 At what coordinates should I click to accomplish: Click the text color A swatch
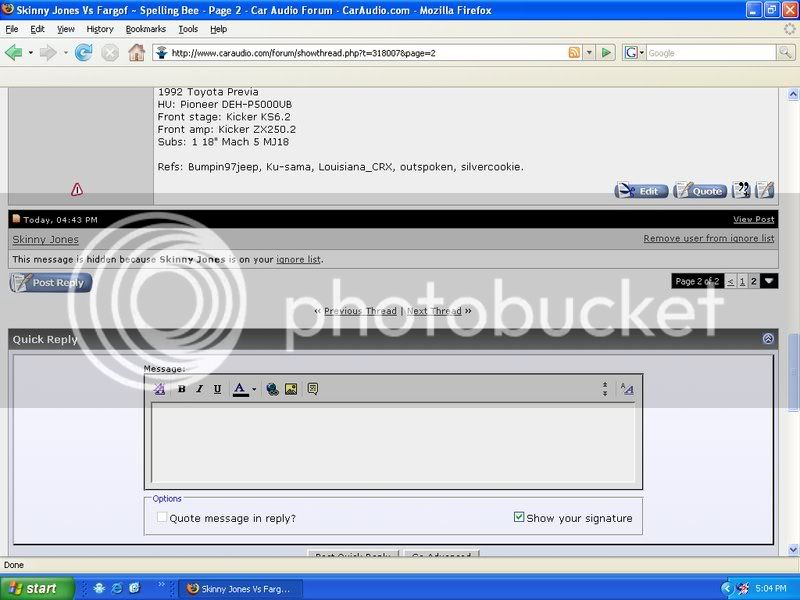click(240, 389)
